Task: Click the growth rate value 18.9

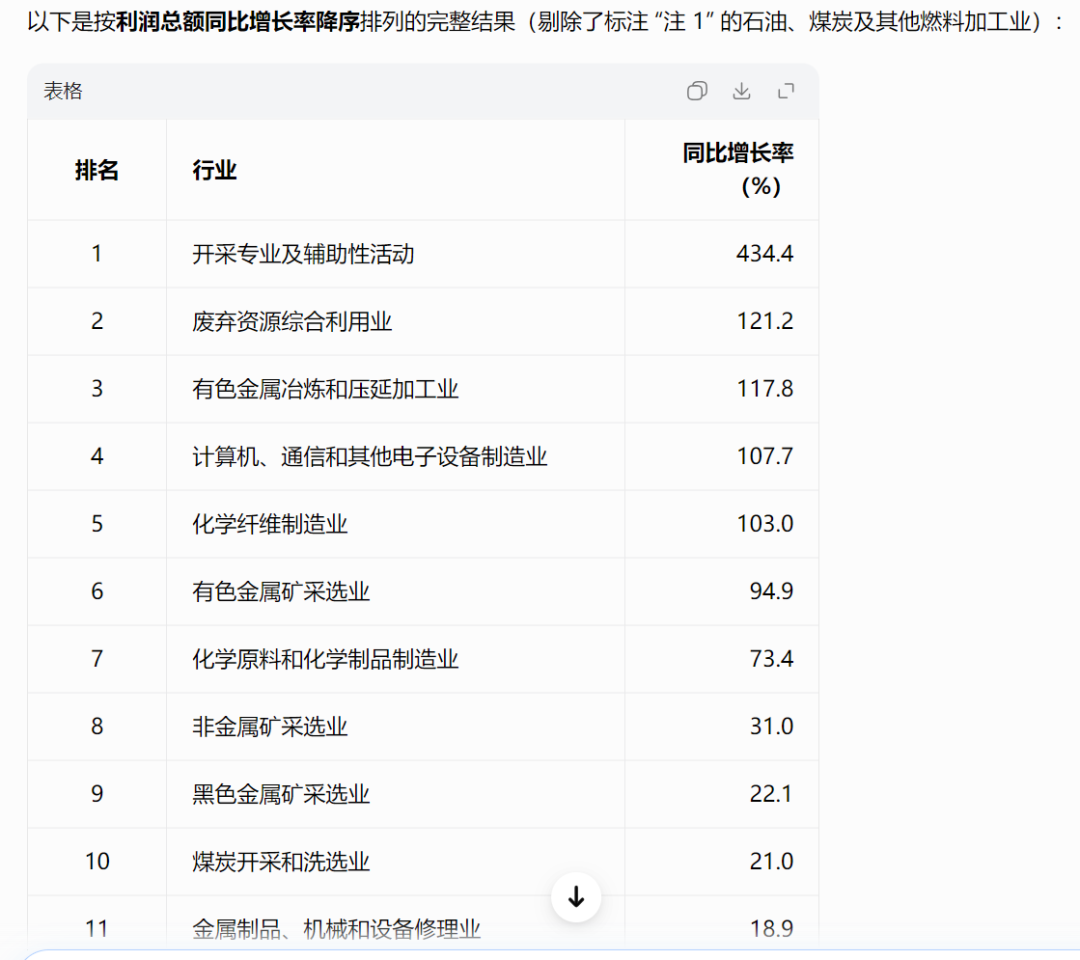Action: 771,928
